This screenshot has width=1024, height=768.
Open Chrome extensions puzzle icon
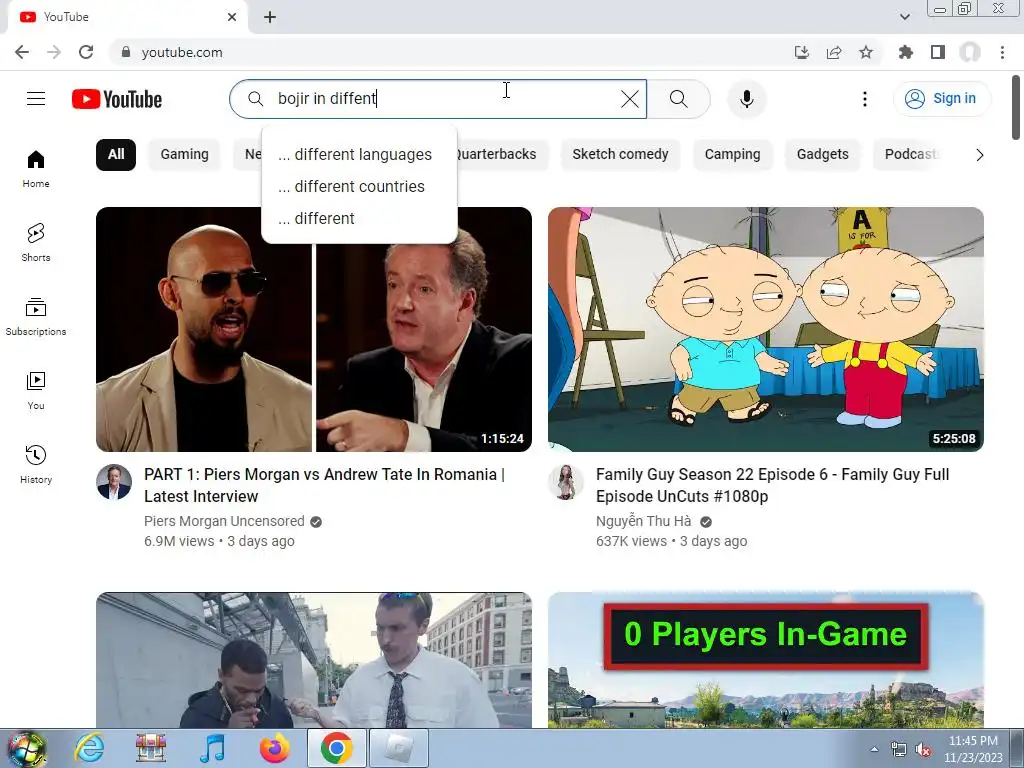pos(906,52)
